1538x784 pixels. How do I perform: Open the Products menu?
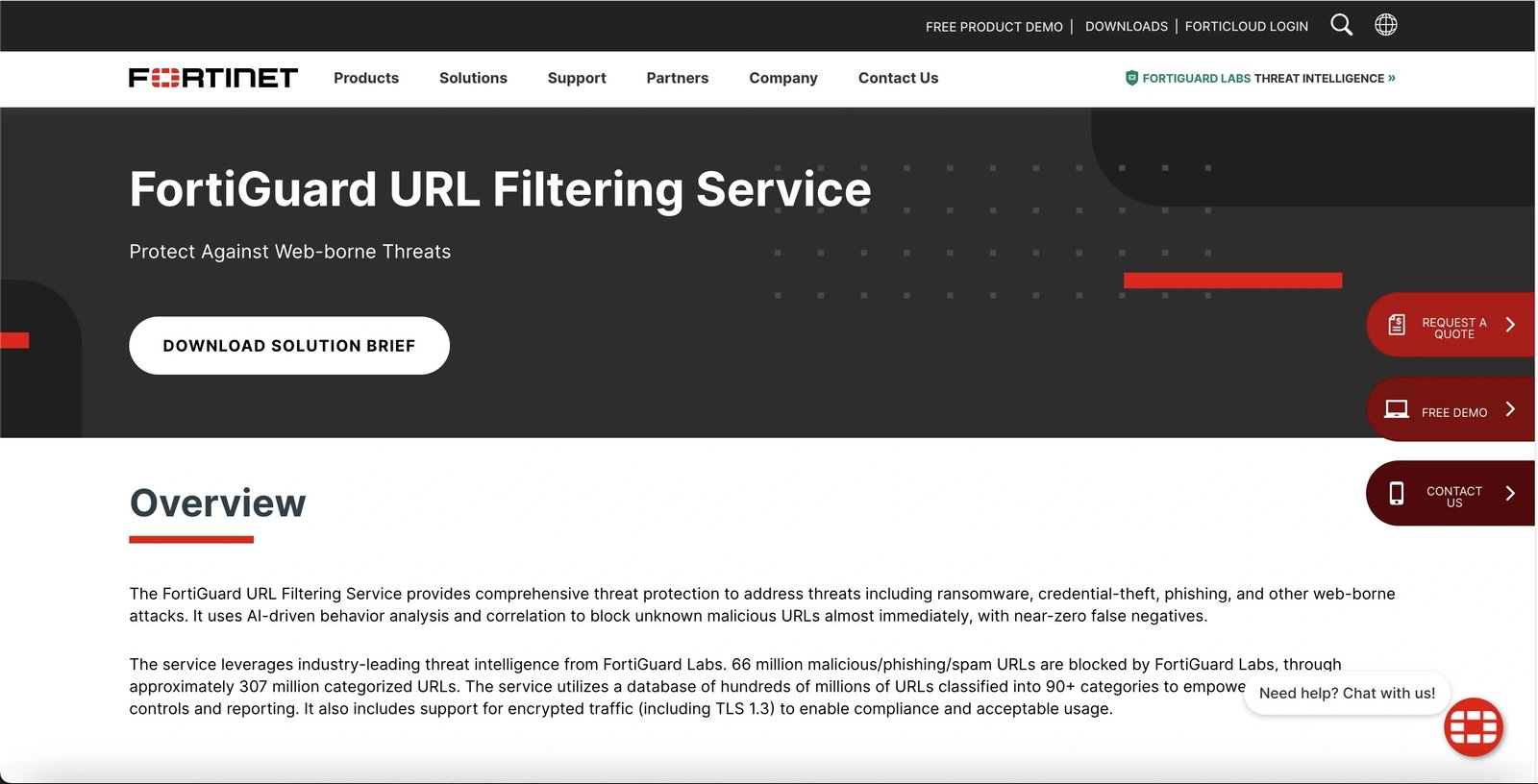coord(366,78)
